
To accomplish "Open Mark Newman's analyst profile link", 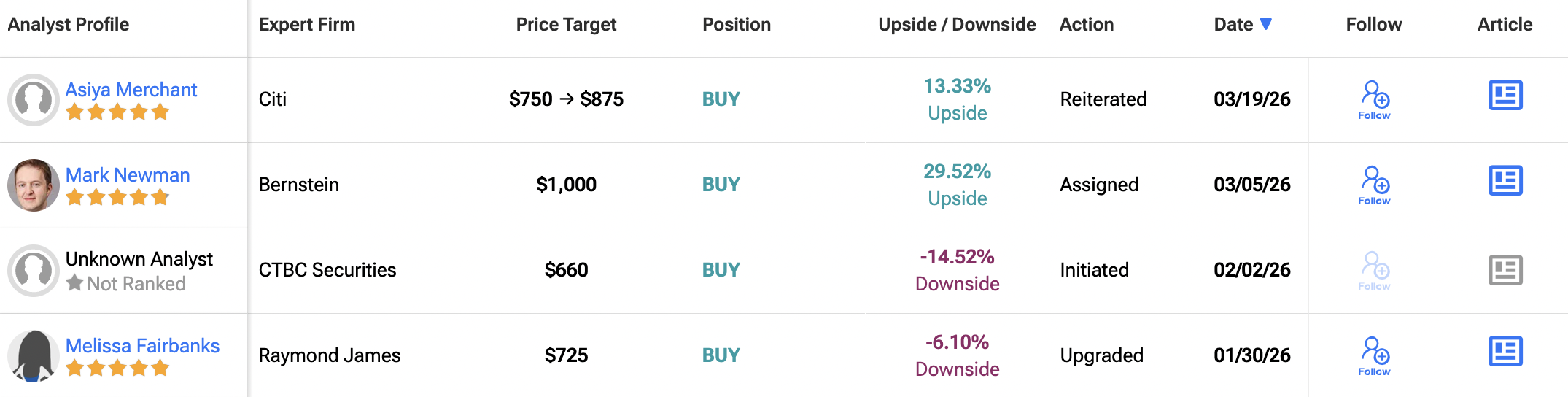I will point(128,175).
